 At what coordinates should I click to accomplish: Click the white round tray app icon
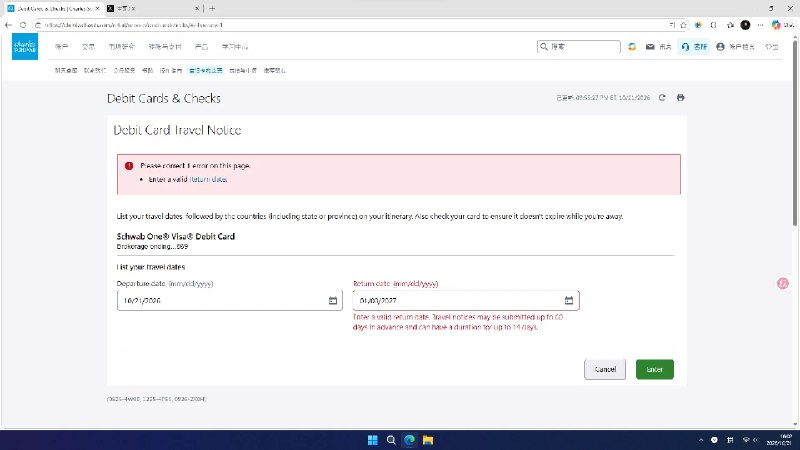tap(714, 440)
